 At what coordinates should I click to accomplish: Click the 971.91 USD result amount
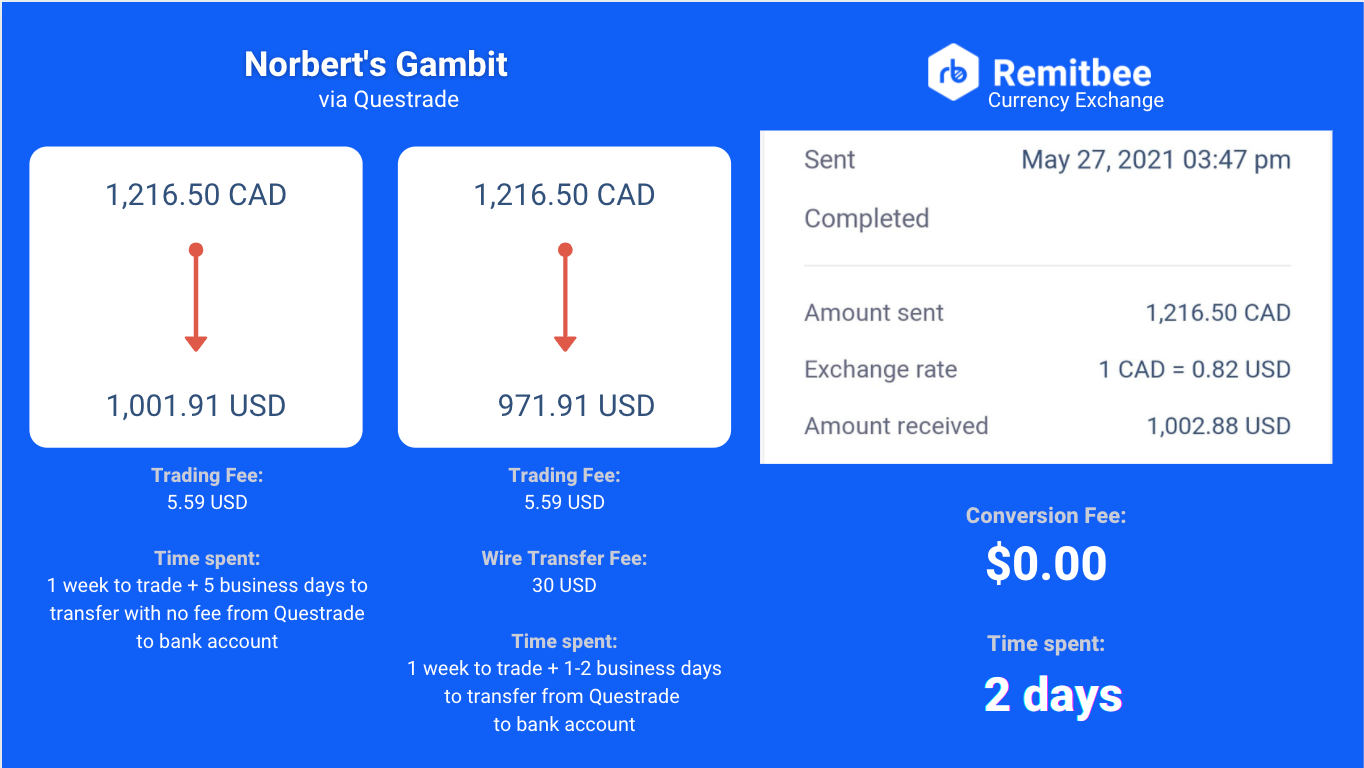[x=576, y=406]
